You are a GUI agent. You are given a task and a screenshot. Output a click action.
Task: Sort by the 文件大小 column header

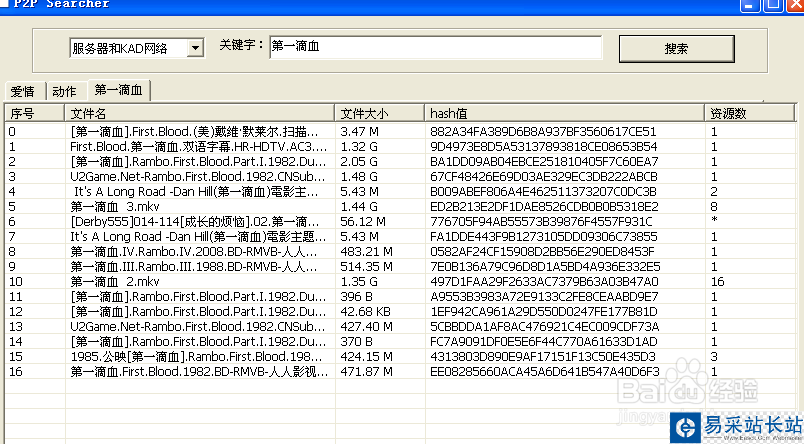tap(379, 113)
